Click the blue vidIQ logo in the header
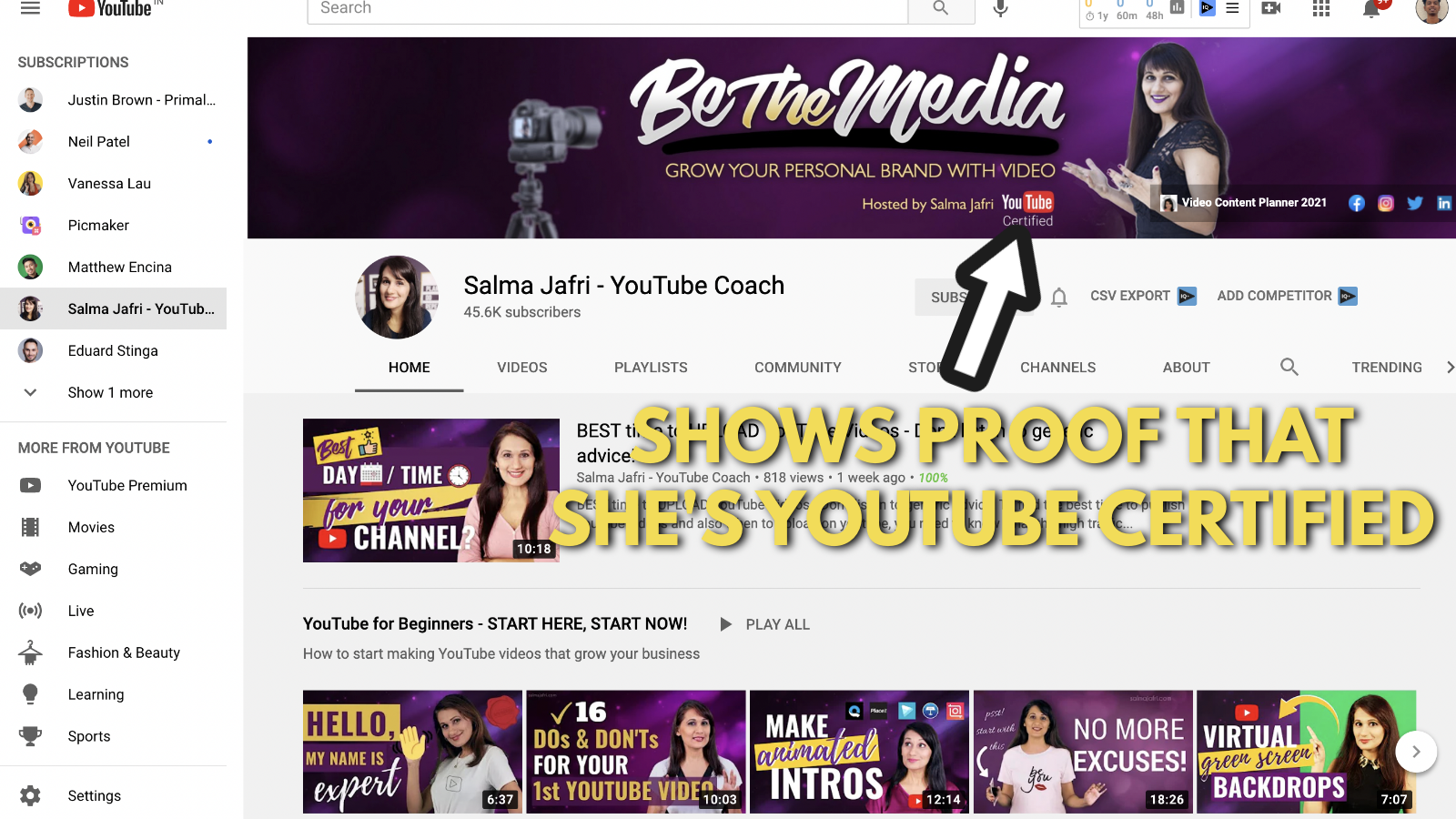1456x819 pixels. tap(1207, 8)
